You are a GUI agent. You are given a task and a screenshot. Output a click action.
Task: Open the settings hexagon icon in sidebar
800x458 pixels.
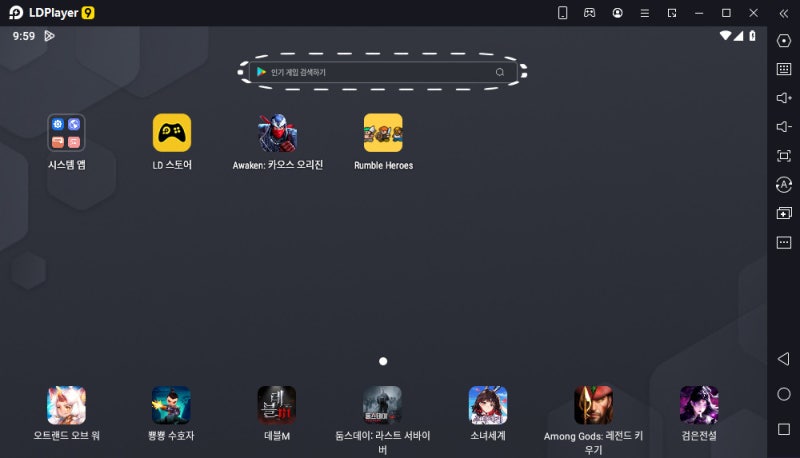coord(784,40)
